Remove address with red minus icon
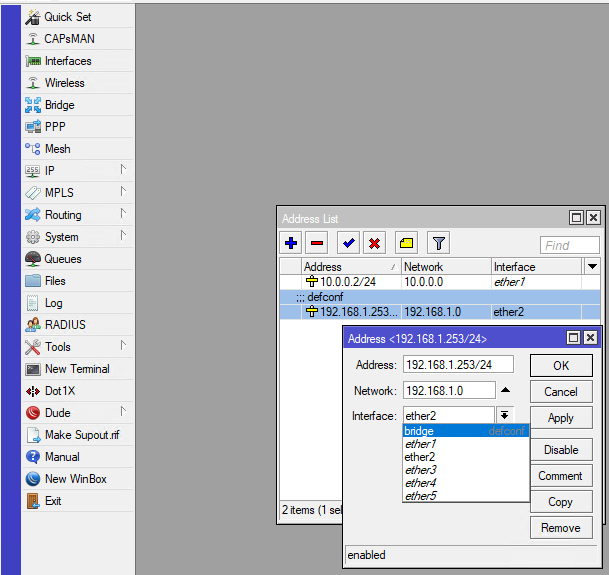Viewport: 609px width, 575px height. pos(317,243)
